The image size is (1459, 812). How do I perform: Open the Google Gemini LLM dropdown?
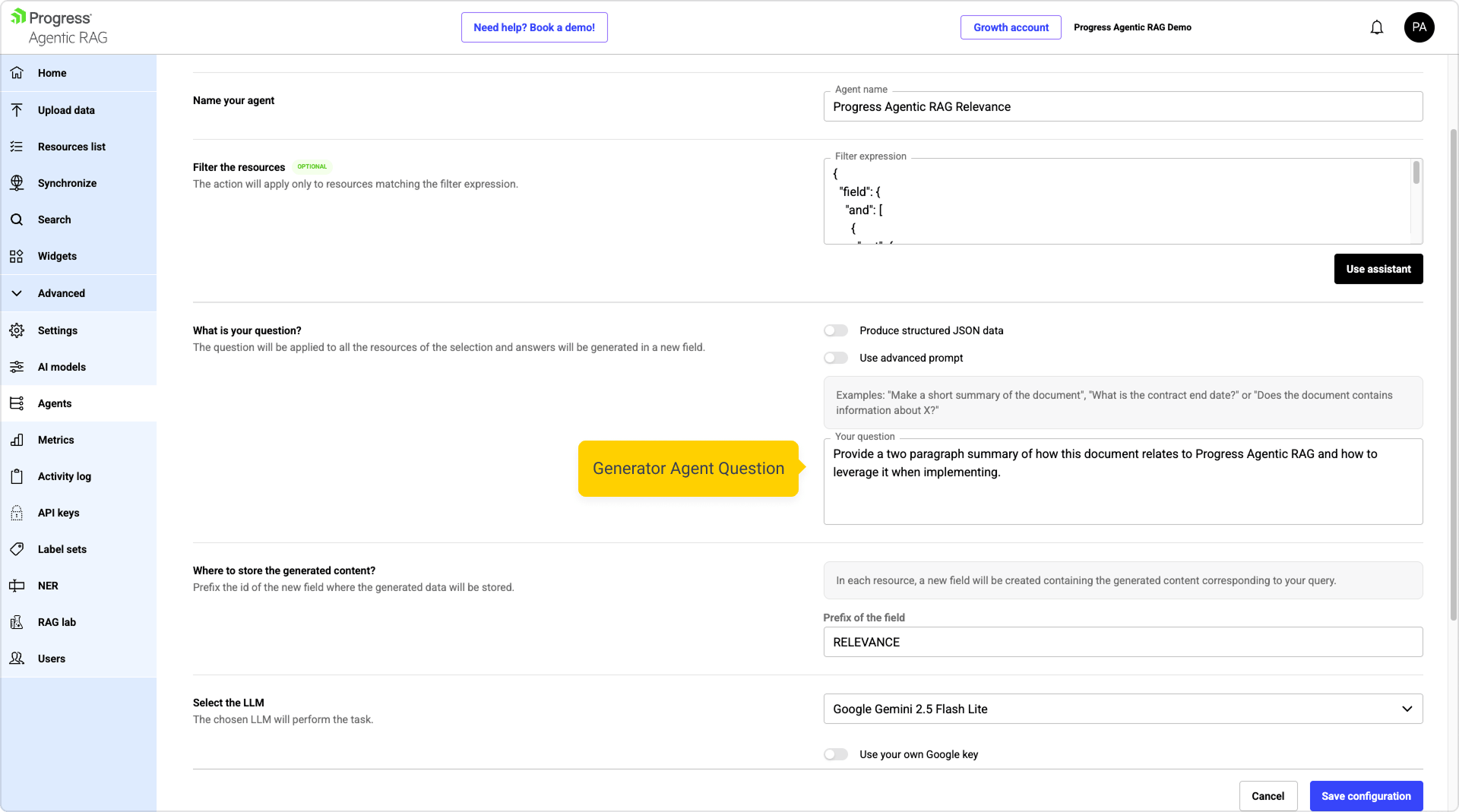(x=1122, y=709)
